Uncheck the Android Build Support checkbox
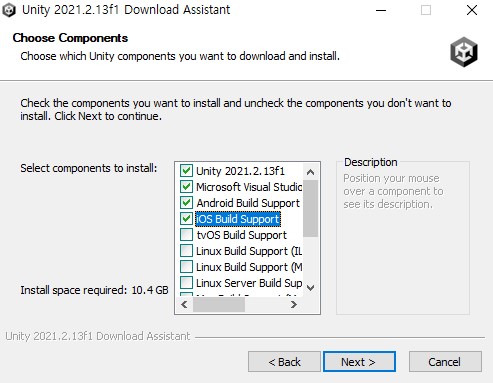The width and height of the screenshot is (493, 383). [186, 203]
